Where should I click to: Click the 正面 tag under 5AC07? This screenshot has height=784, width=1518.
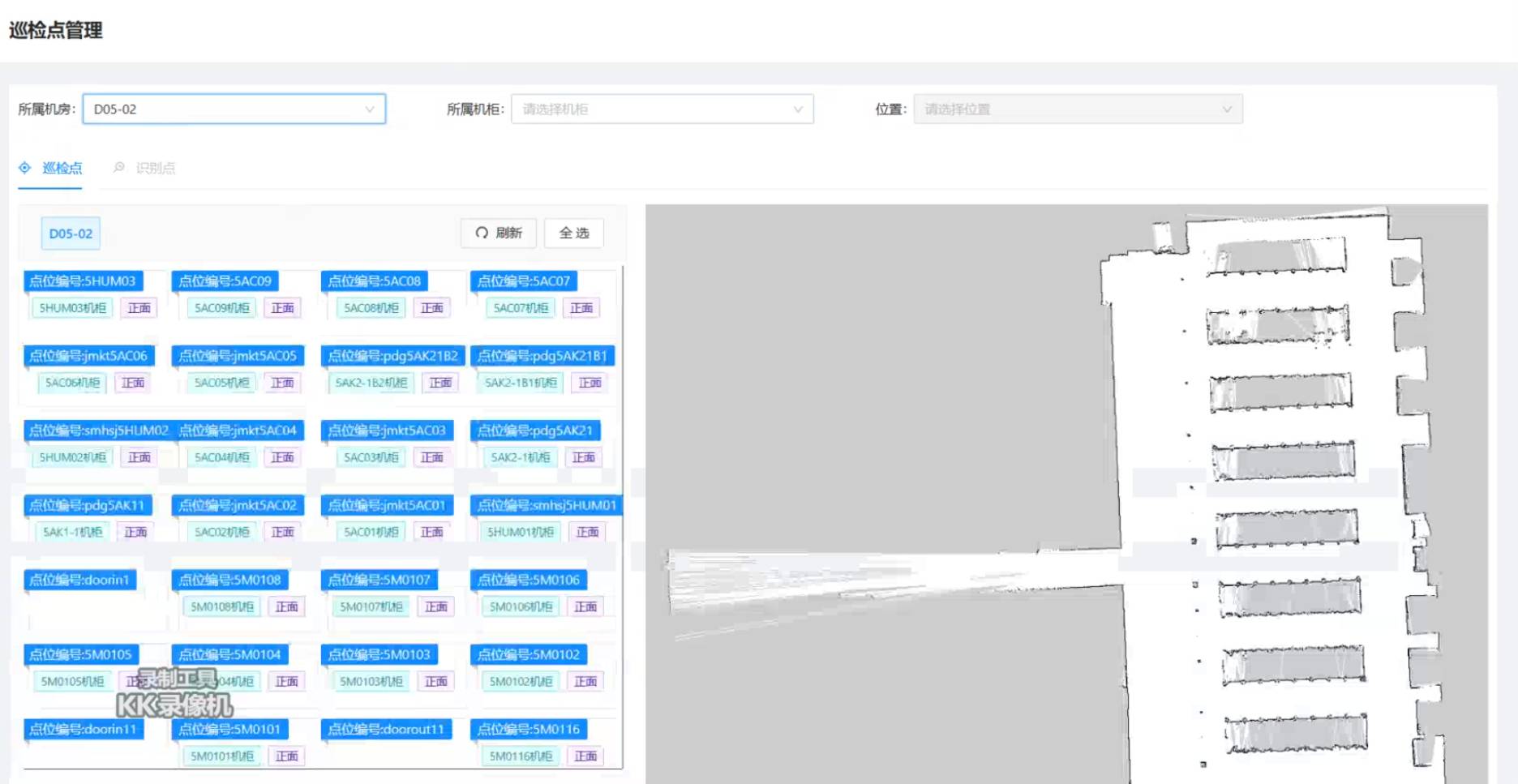click(x=581, y=308)
